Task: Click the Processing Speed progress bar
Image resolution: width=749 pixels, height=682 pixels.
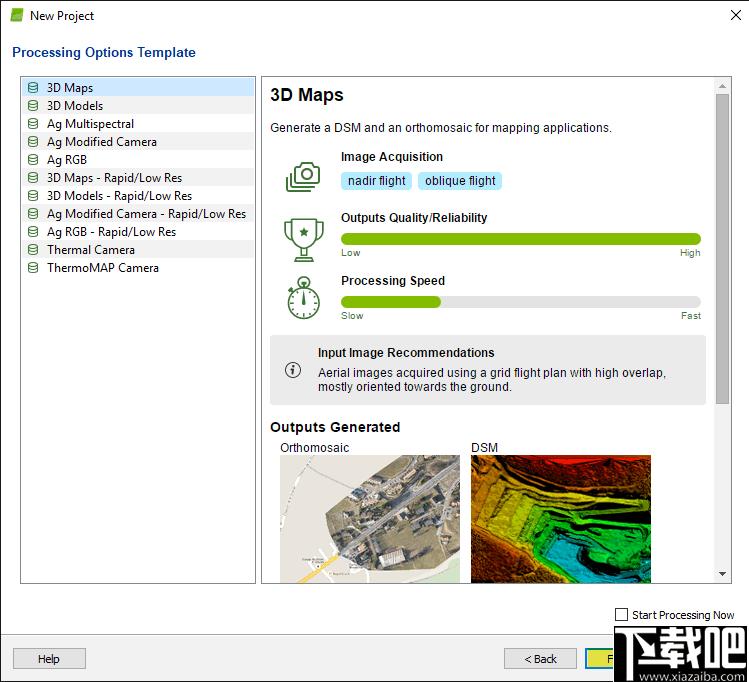Action: click(x=521, y=302)
